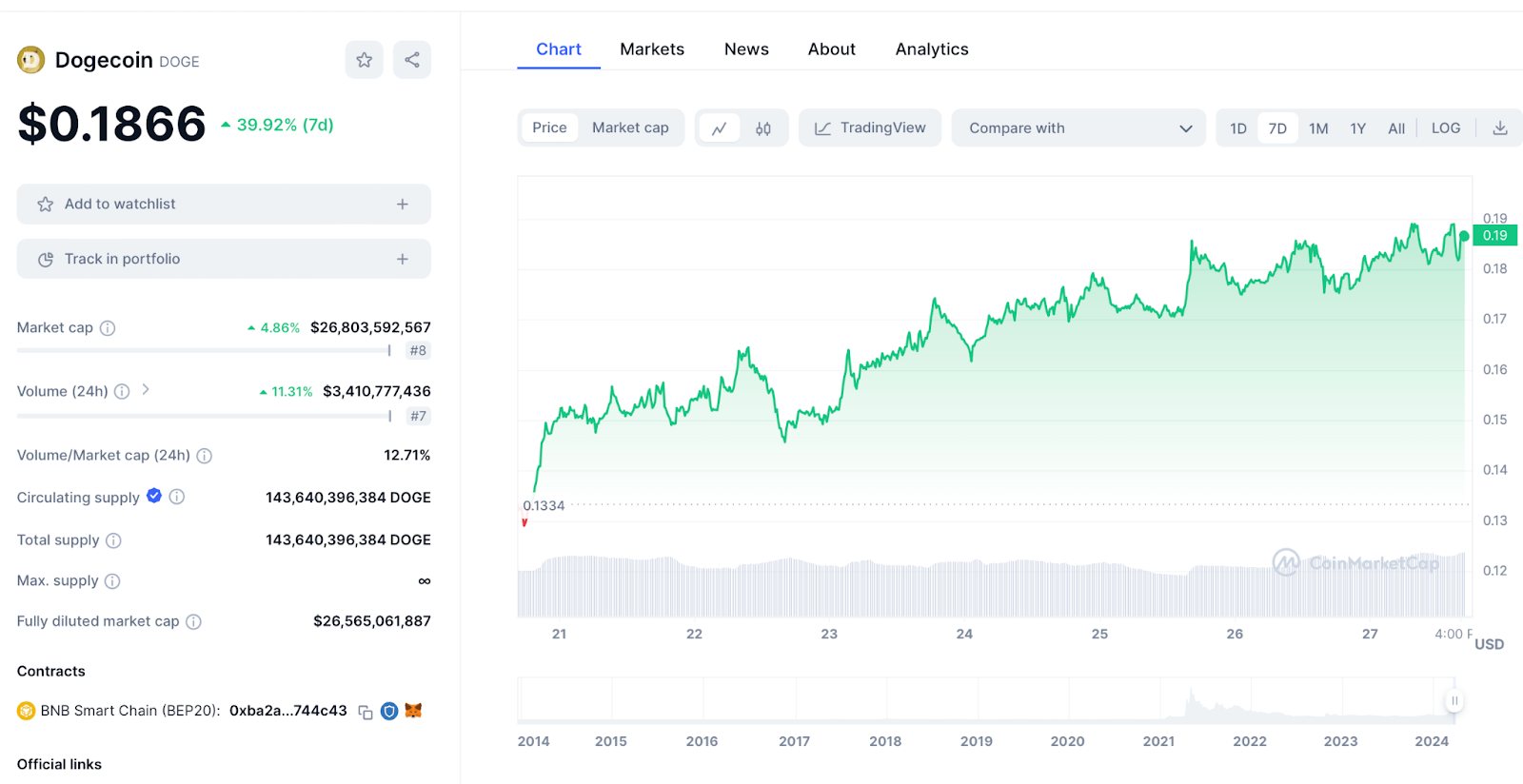Select the 7D time range
Screen dimensions: 1523x784
(1277, 128)
